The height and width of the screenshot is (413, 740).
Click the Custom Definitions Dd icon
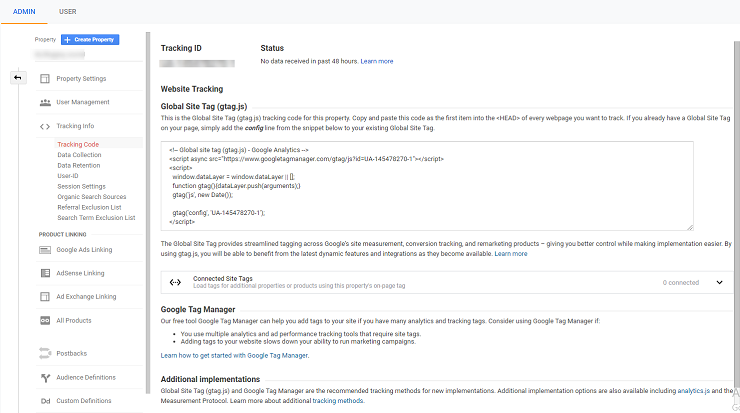45,401
